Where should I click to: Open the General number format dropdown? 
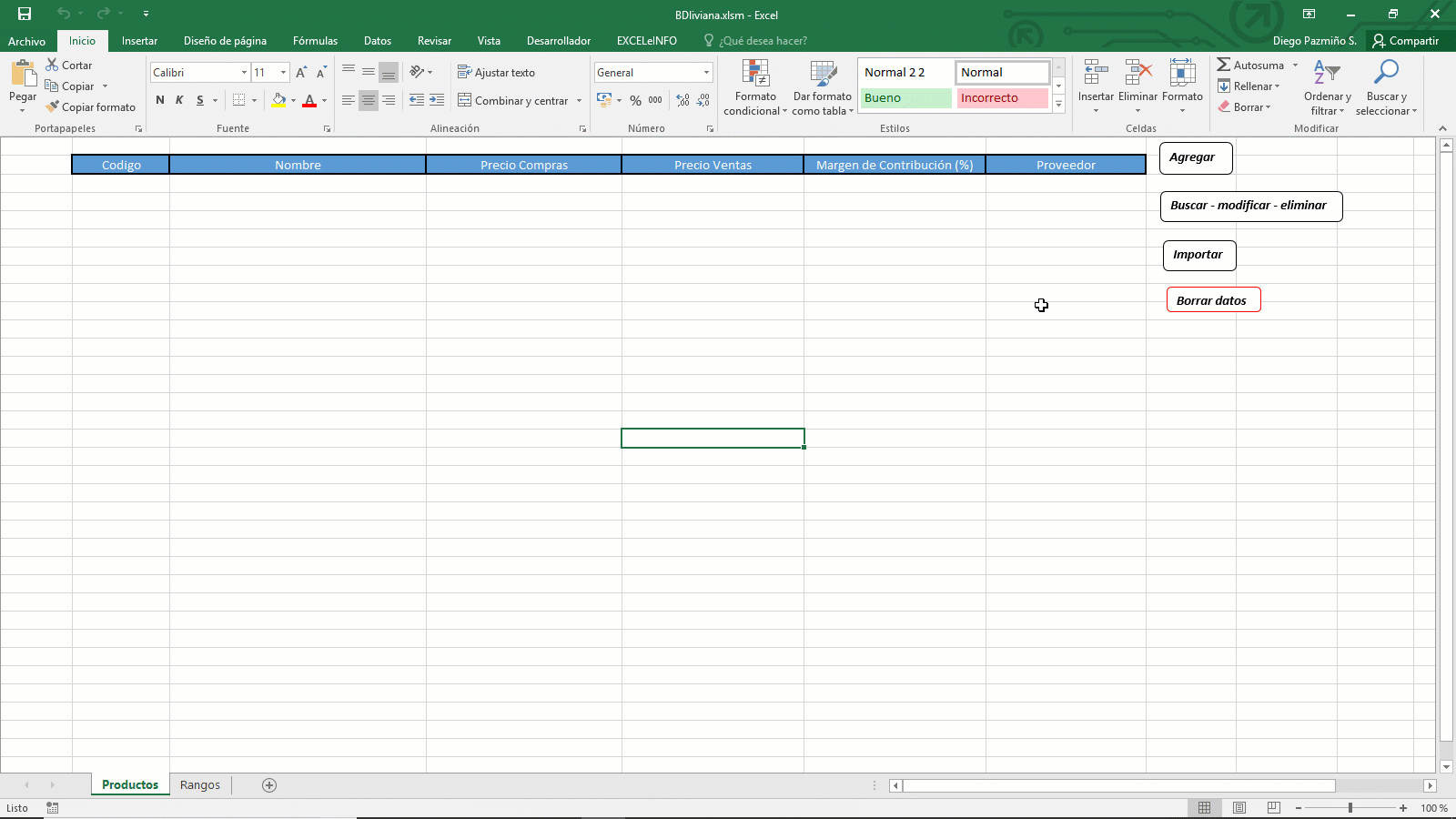click(705, 72)
